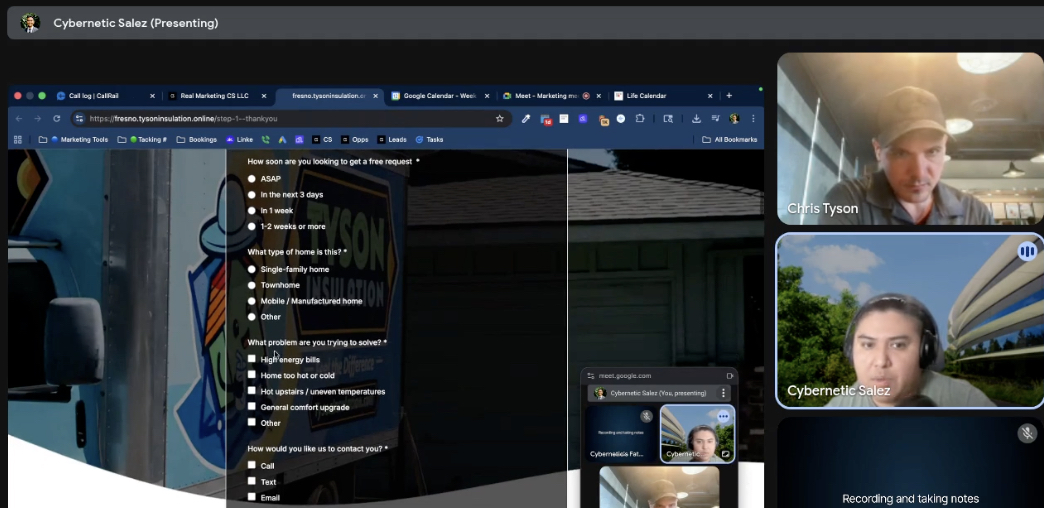Screen dimensions: 1044x508
Task: Click the eyedropper extension icon
Action: [x=526, y=119]
